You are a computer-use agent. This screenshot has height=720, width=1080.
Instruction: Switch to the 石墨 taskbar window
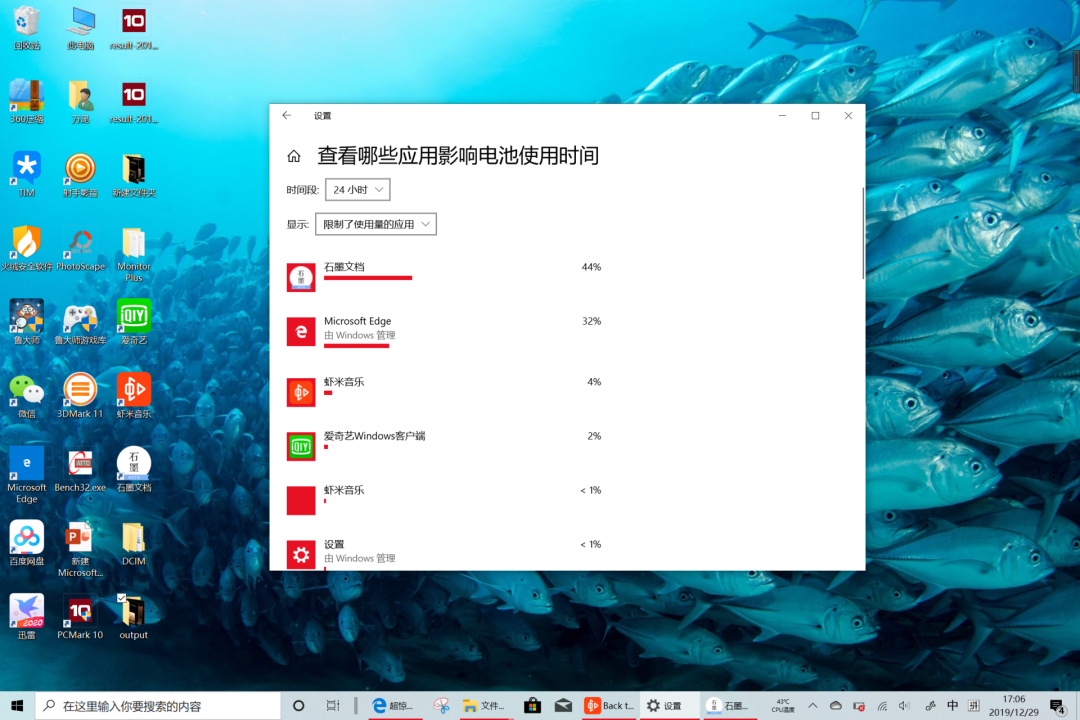(730, 706)
